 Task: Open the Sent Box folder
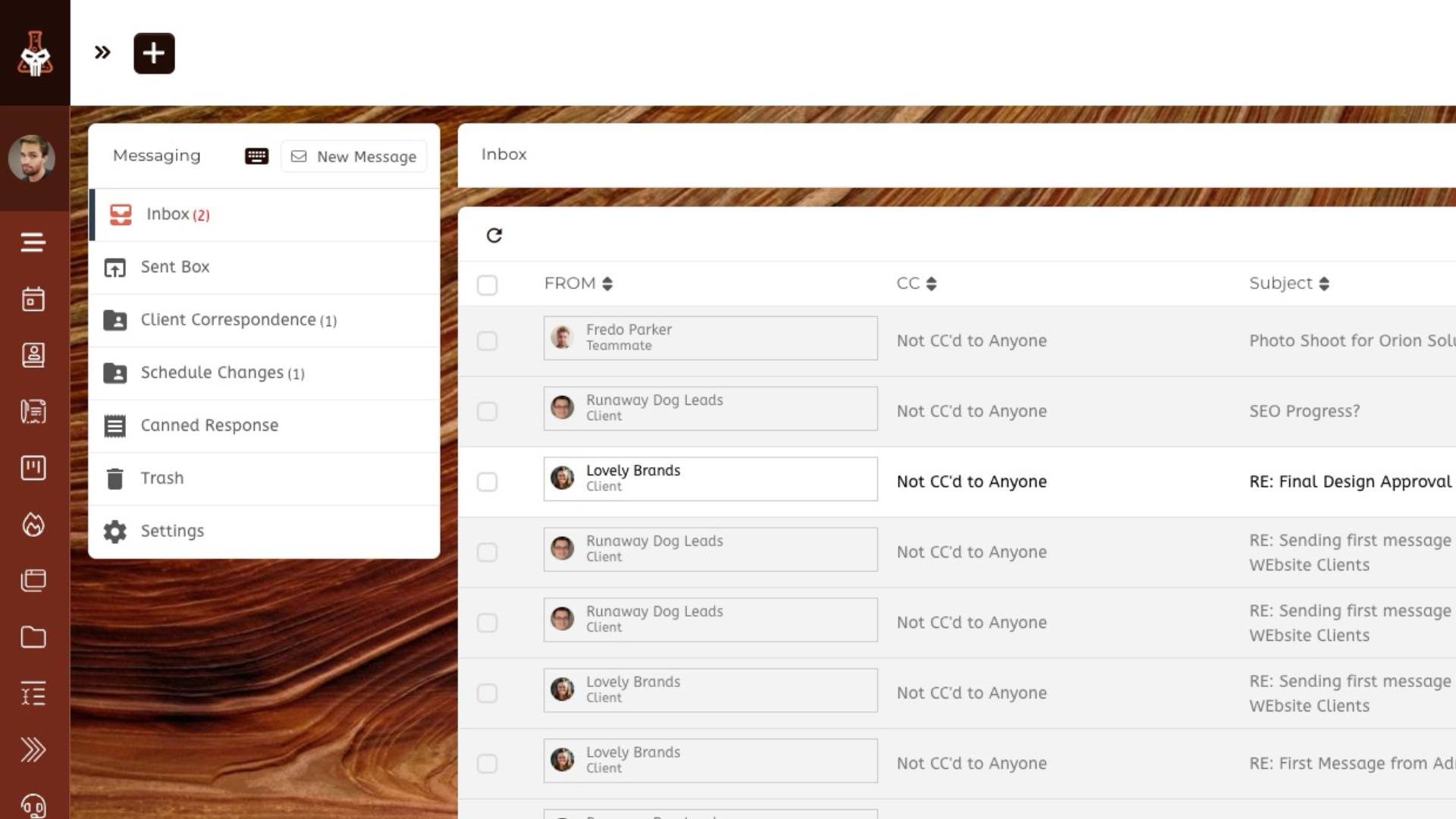click(175, 267)
